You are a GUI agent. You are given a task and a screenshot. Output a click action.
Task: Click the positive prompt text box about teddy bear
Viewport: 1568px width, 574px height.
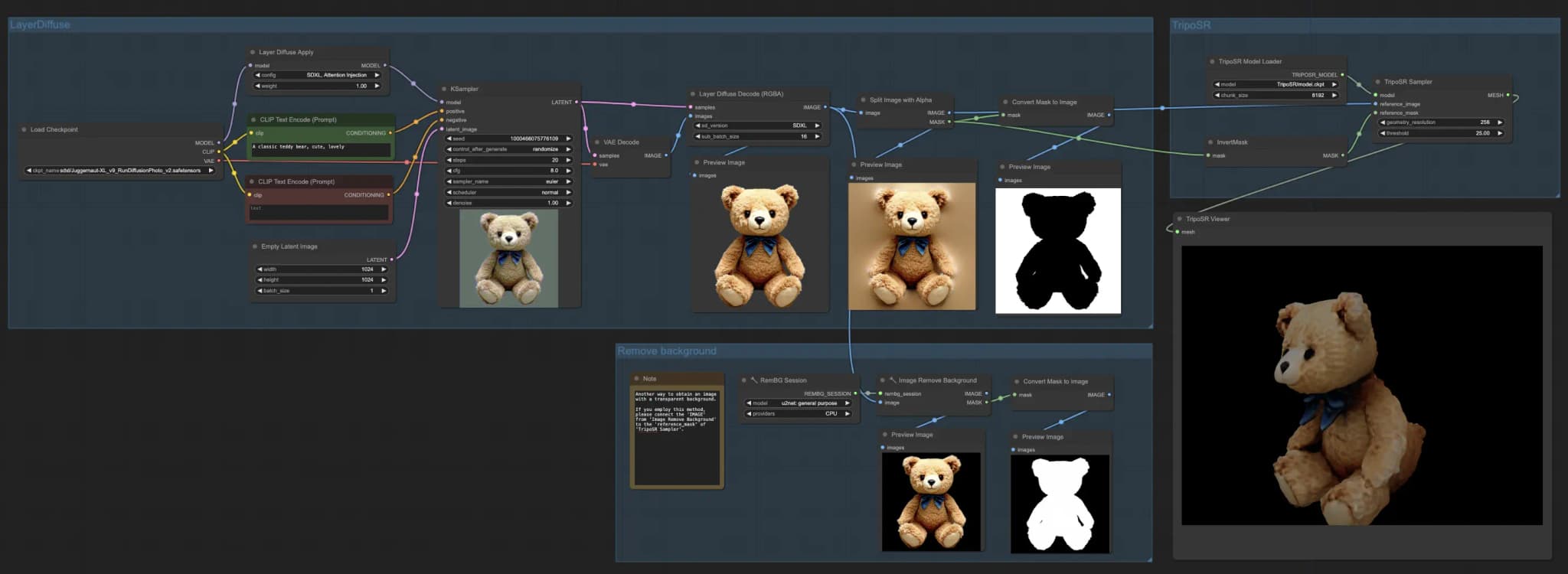(320, 148)
